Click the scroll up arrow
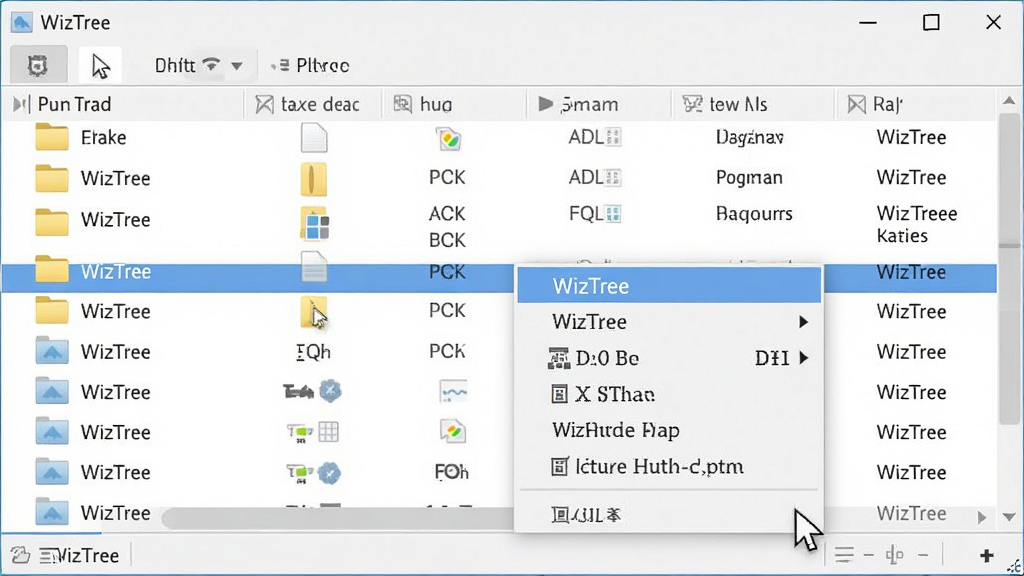The height and width of the screenshot is (576, 1024). (x=1009, y=101)
